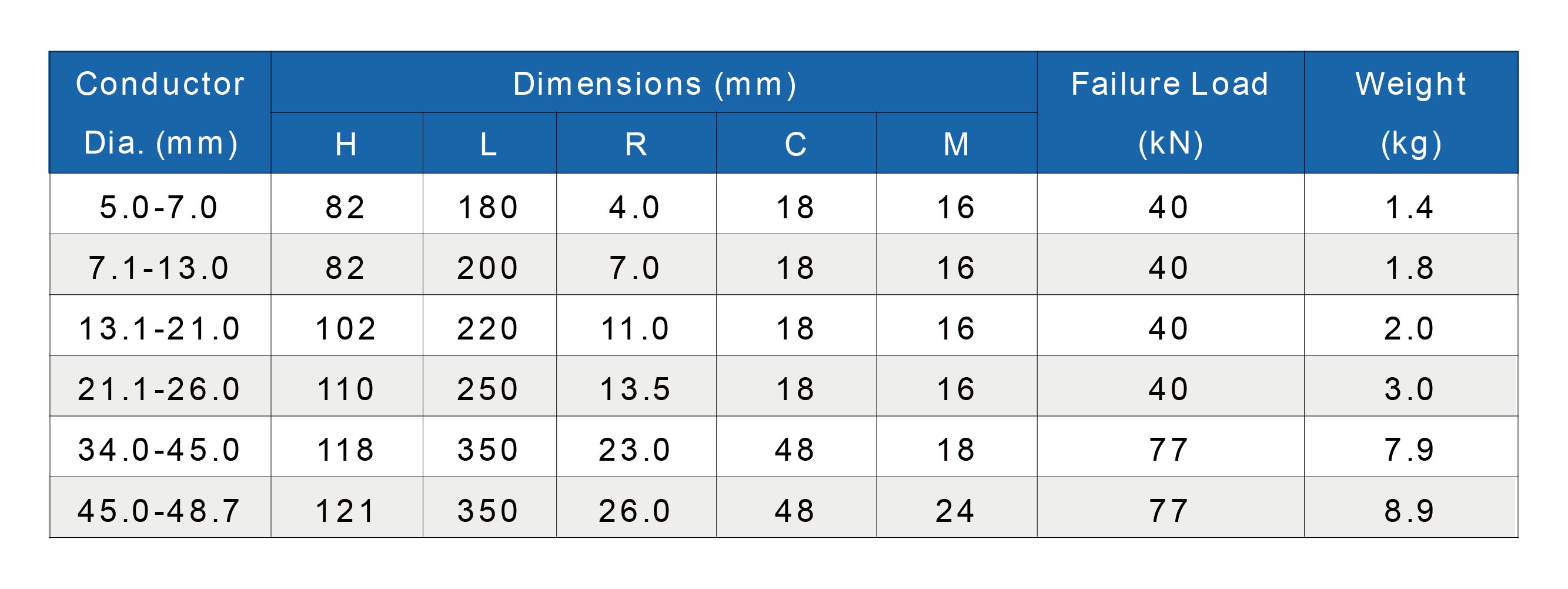
Task: Select the L value 250 cell
Action: point(488,389)
